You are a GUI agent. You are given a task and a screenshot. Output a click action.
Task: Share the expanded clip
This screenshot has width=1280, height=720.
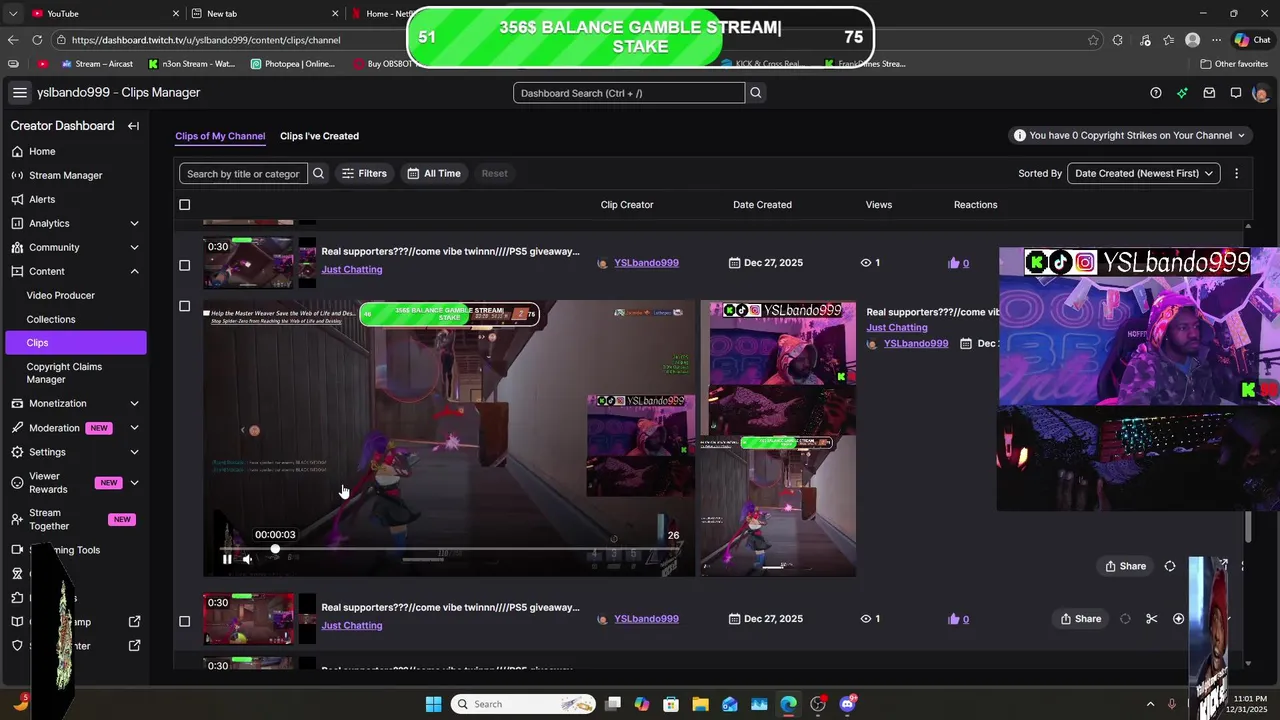(x=1125, y=566)
